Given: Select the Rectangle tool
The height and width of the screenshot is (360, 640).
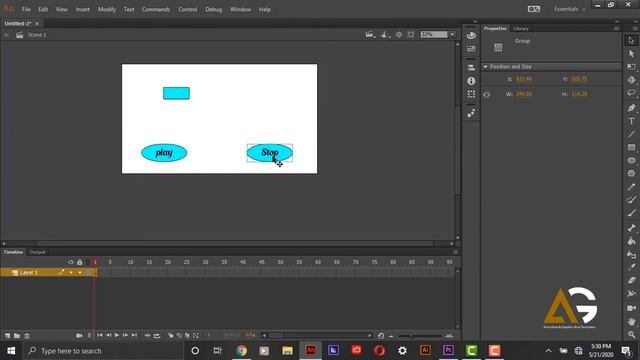Looking at the screenshot, I should pyautogui.click(x=631, y=147).
